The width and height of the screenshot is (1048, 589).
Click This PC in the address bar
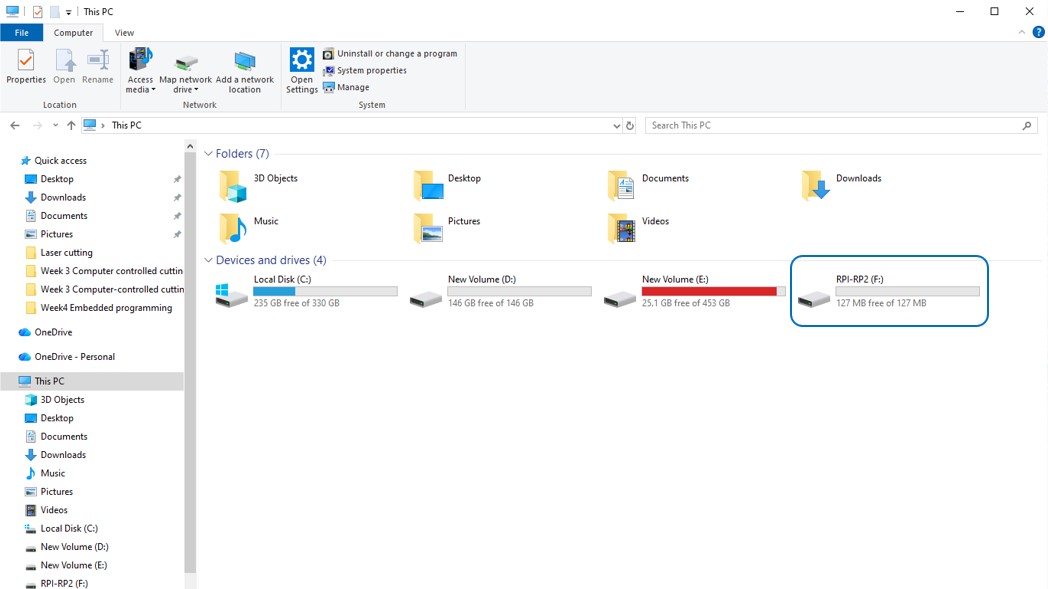(126, 125)
